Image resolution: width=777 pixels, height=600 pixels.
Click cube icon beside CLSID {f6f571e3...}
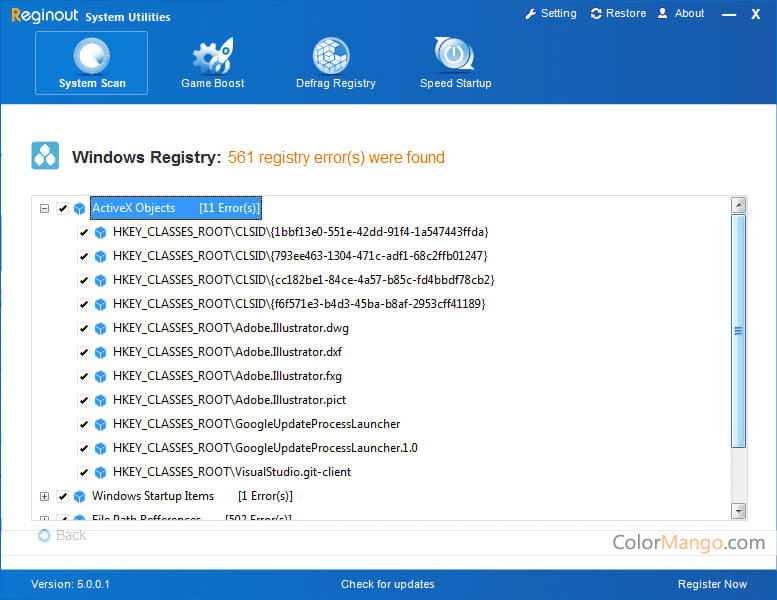point(100,305)
